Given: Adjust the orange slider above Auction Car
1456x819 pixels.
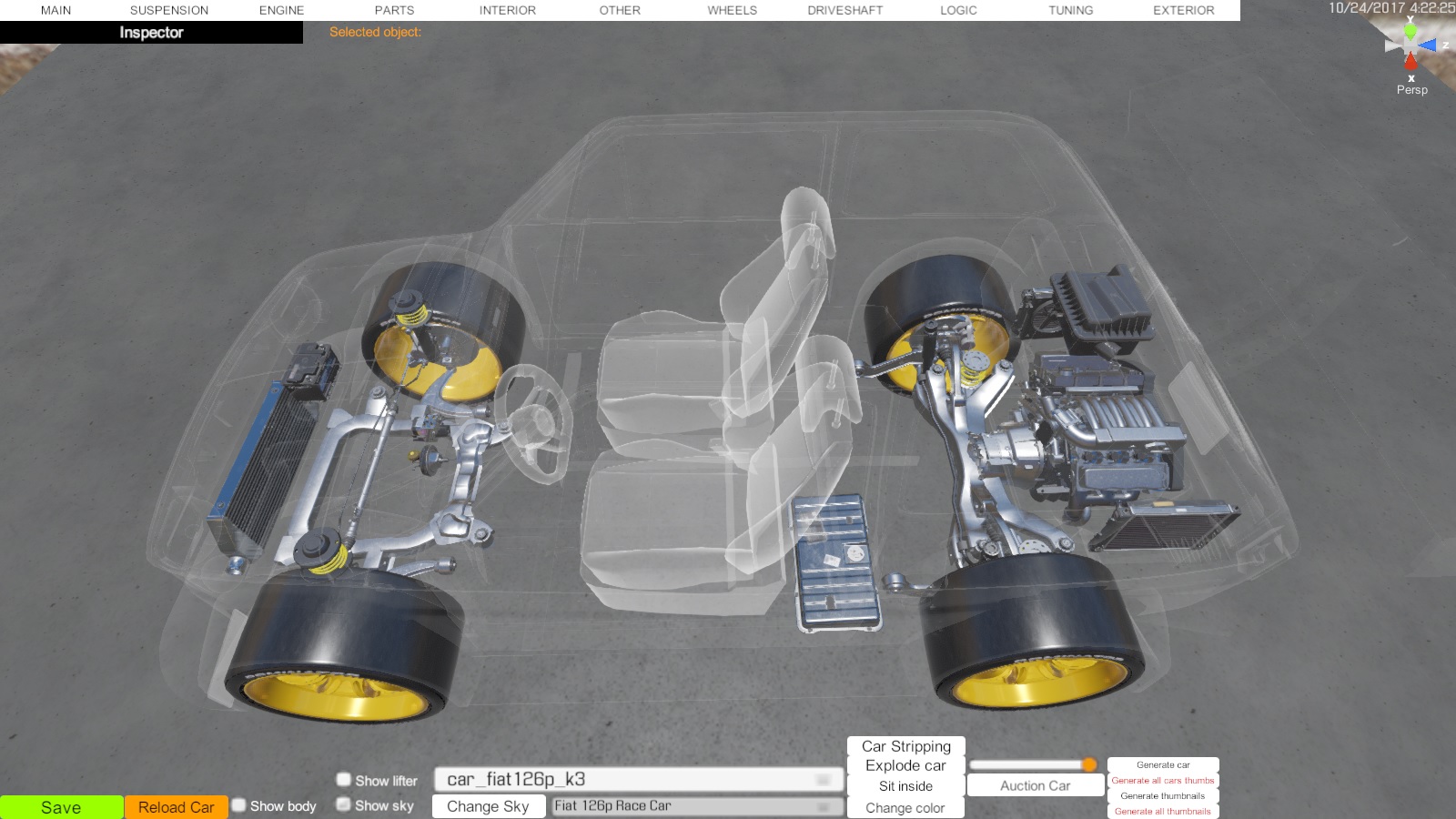Looking at the screenshot, I should click(x=1088, y=764).
